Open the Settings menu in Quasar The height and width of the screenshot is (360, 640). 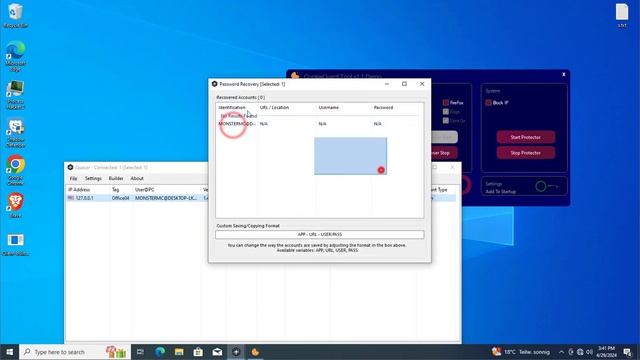click(93, 178)
